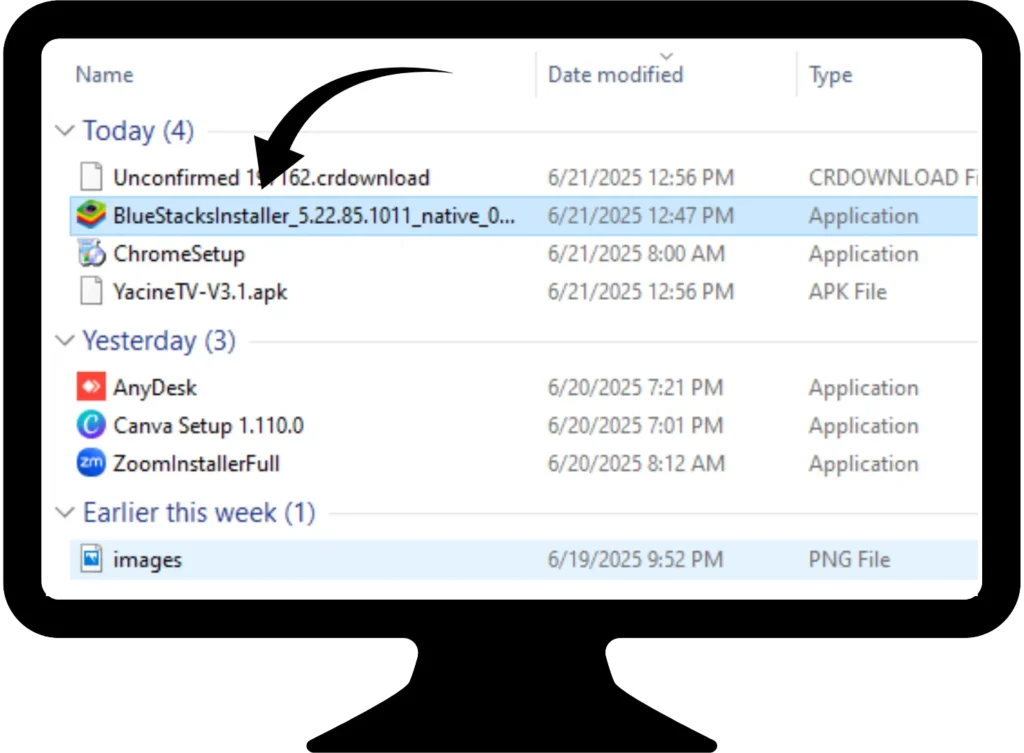Screen dimensions: 1024x753
Task: Select Canva Setup 1.110.0 file name
Action: tap(208, 426)
